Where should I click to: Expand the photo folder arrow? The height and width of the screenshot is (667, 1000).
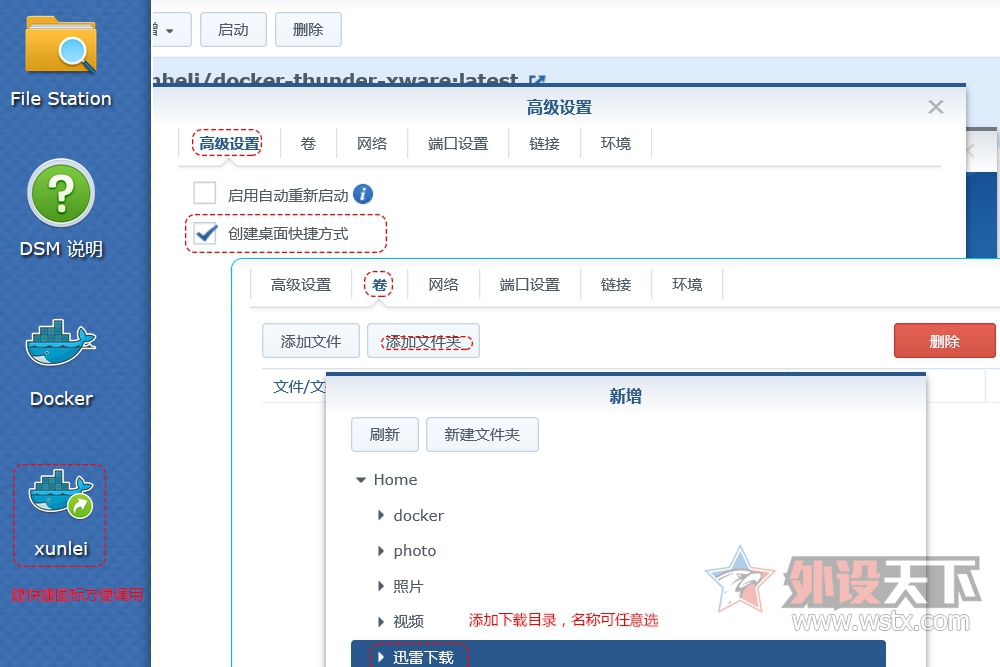(x=381, y=550)
